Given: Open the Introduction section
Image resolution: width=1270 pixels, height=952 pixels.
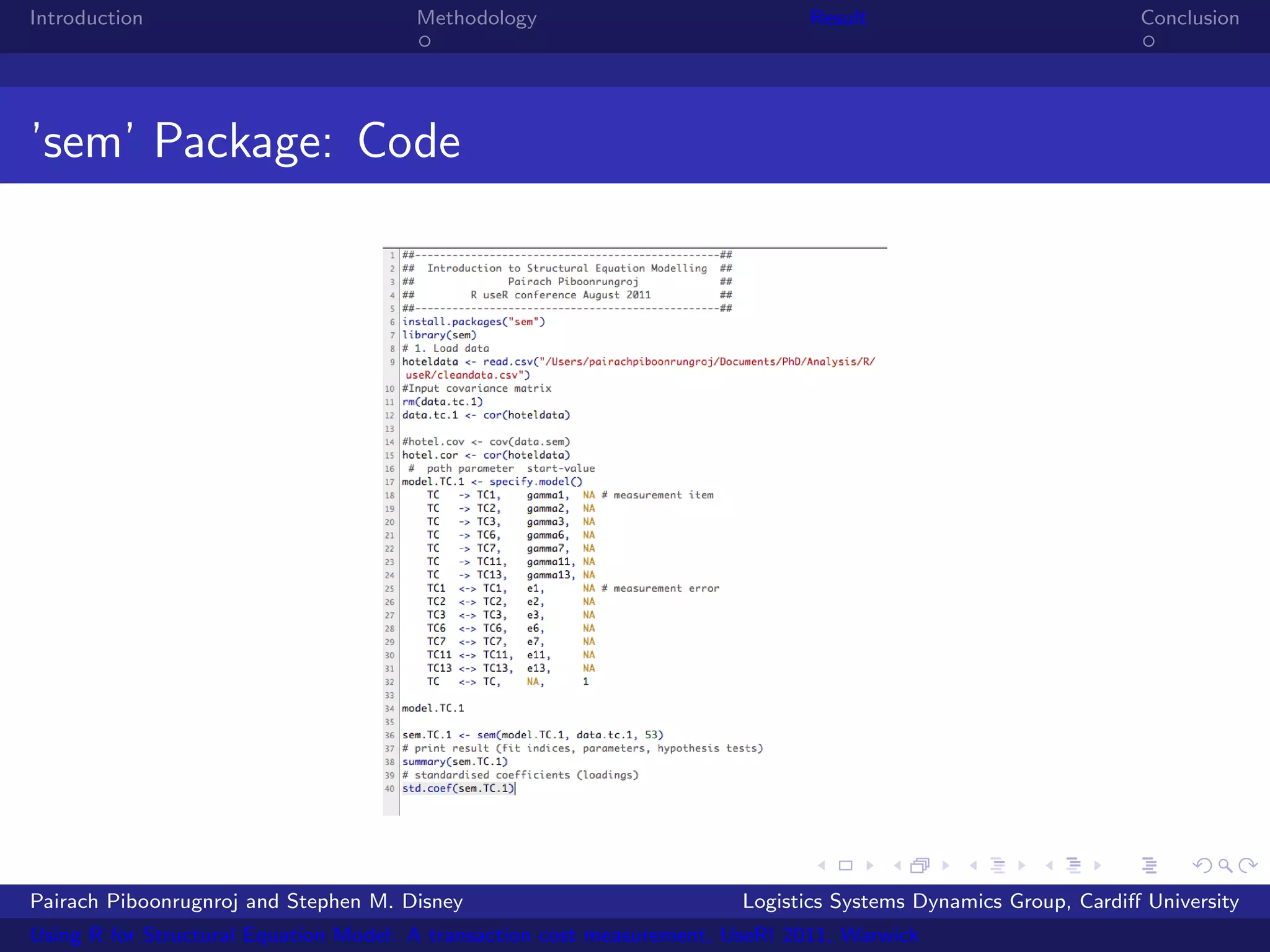Looking at the screenshot, I should coord(86,18).
